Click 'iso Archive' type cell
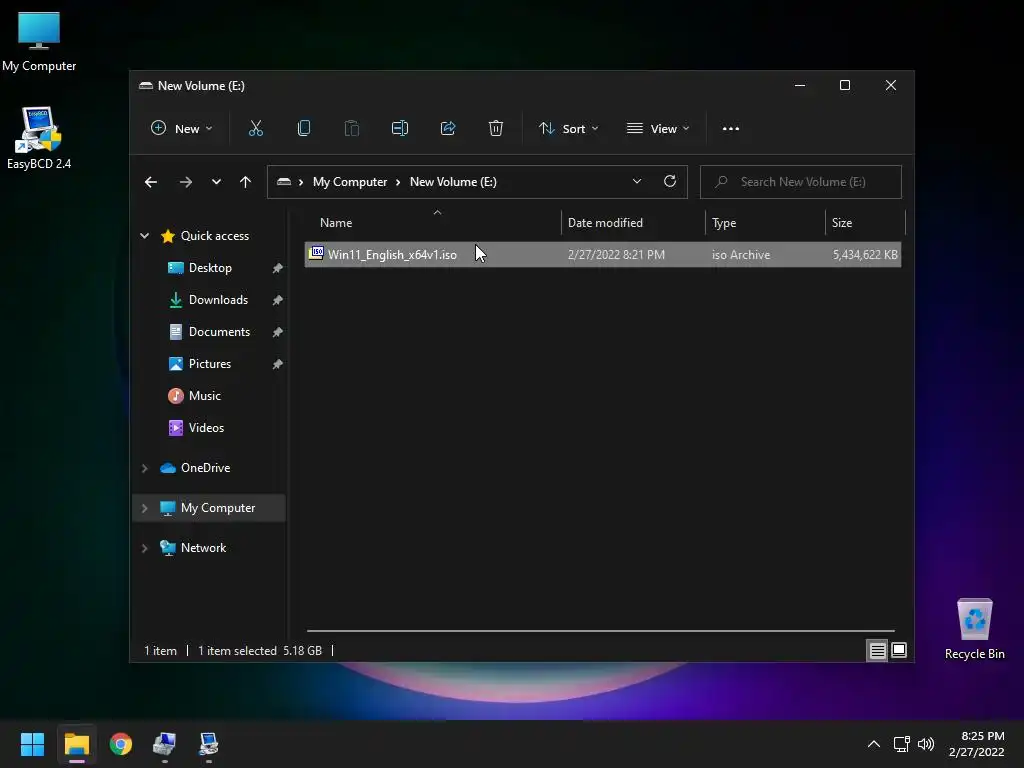 tap(741, 255)
